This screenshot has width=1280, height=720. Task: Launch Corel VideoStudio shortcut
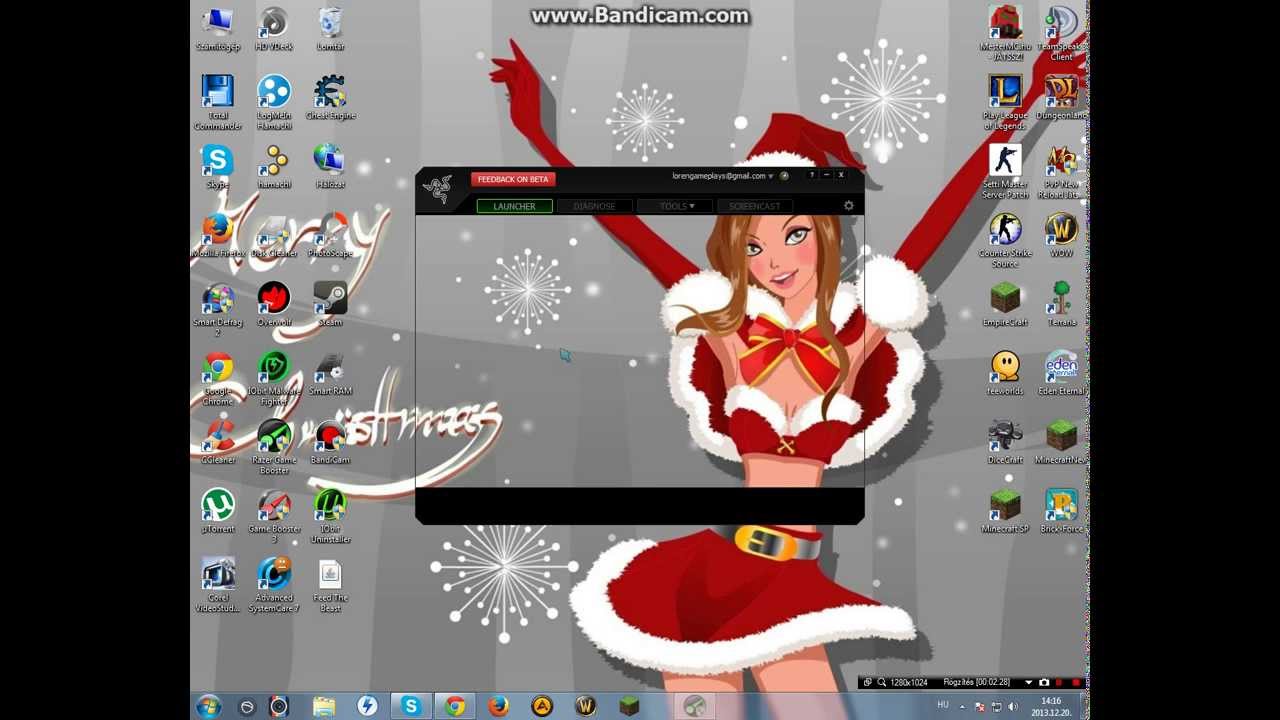(218, 586)
